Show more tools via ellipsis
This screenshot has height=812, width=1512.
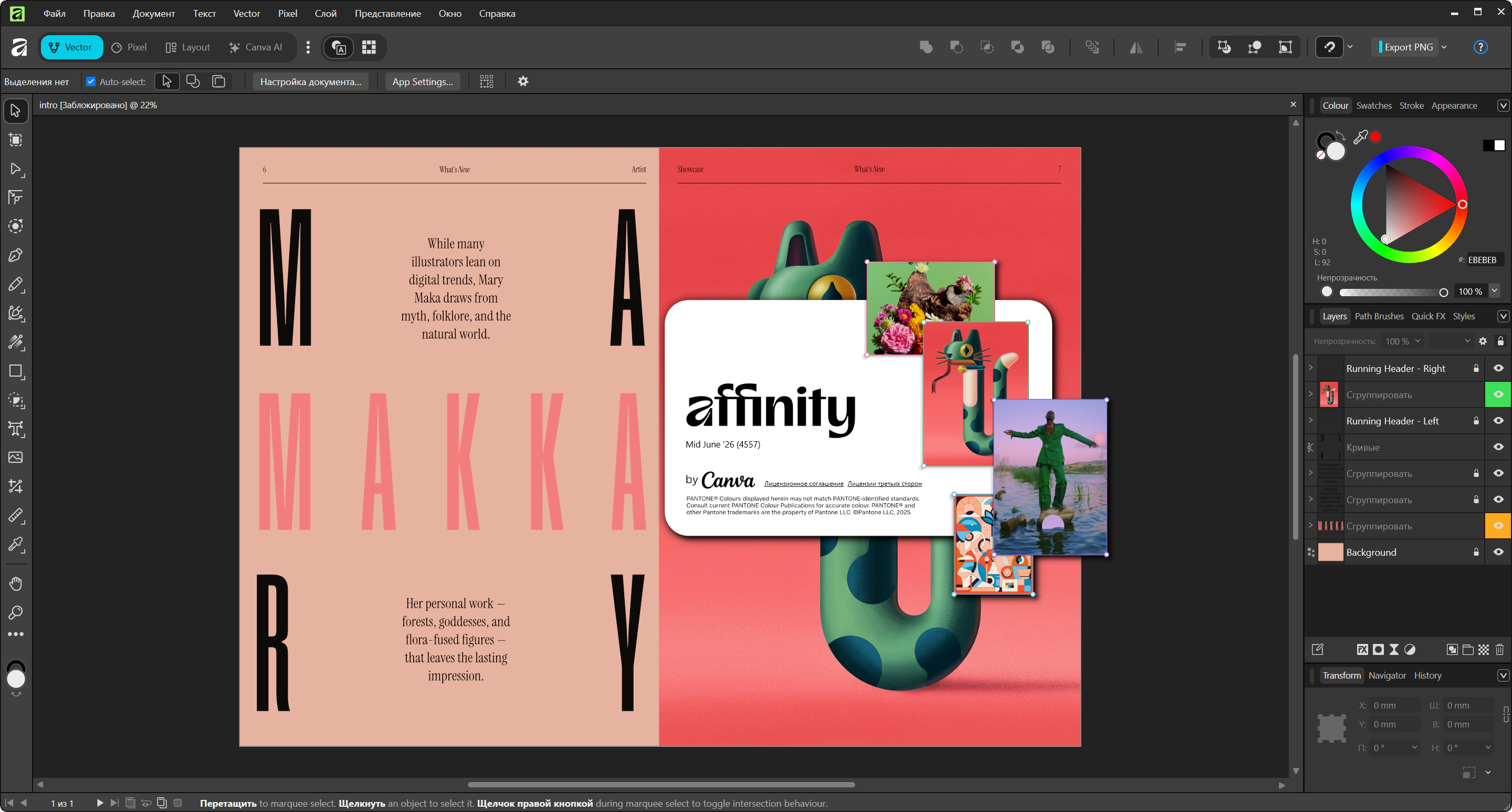(16, 634)
